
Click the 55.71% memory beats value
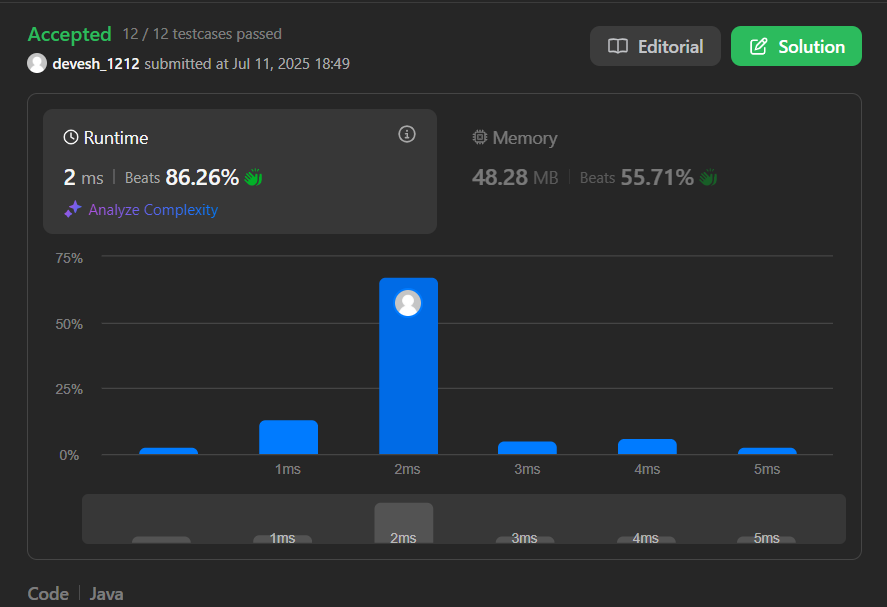(657, 177)
